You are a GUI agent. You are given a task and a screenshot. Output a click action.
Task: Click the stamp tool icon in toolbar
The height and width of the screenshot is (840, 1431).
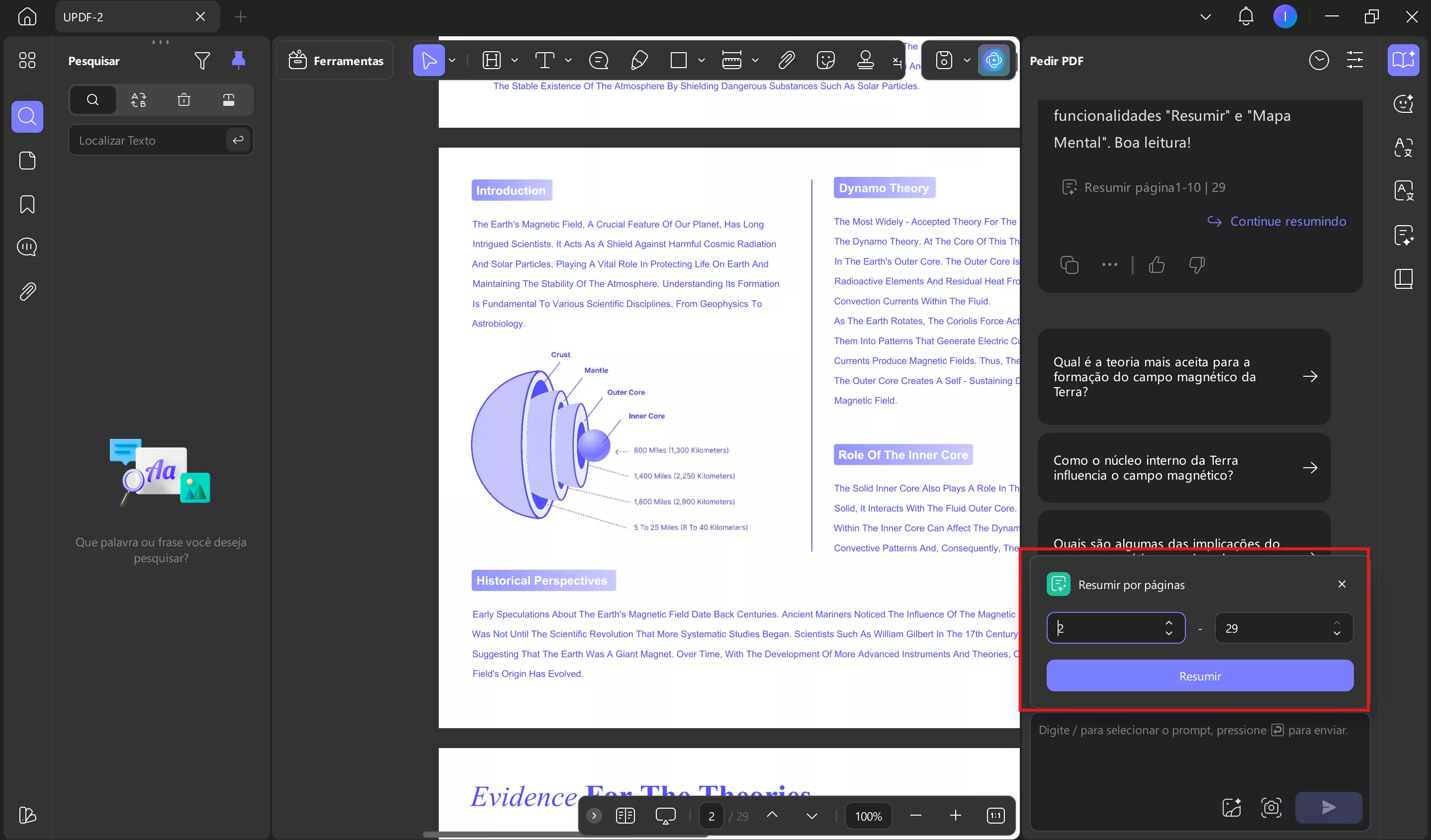coord(865,60)
